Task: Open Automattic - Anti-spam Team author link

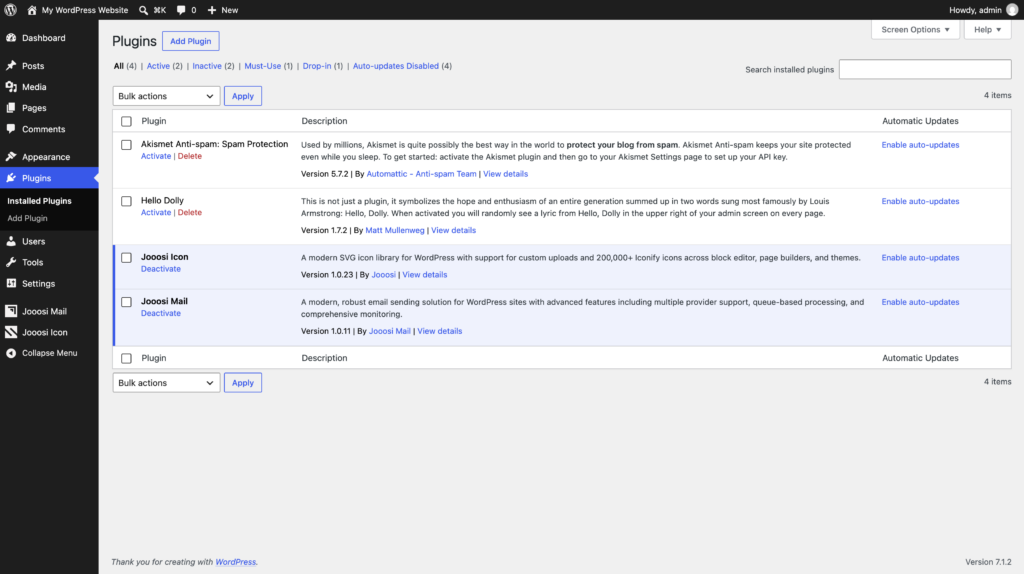Action: (x=421, y=174)
